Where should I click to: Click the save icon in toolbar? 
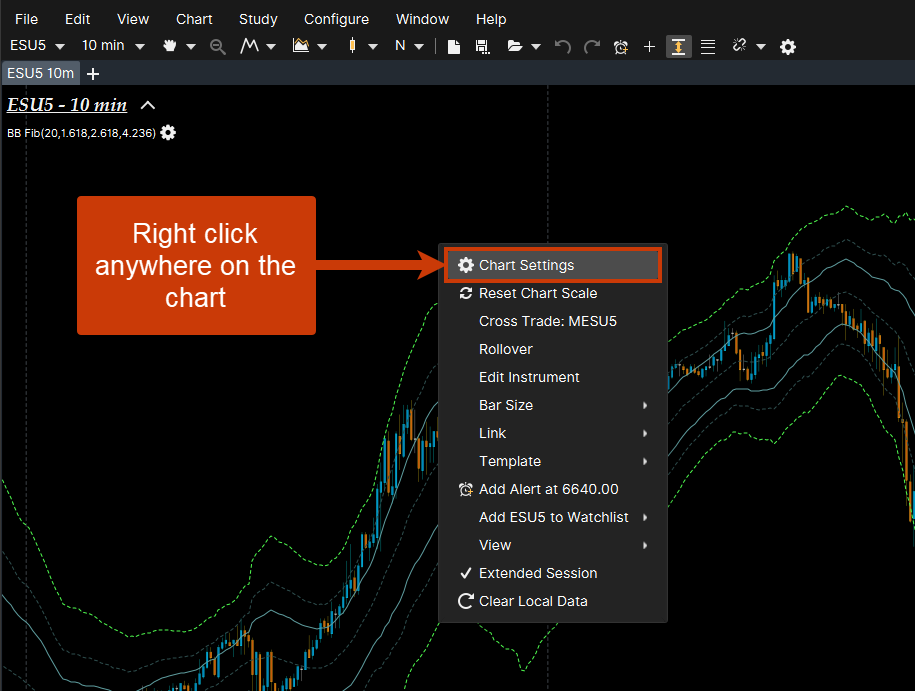[x=482, y=46]
